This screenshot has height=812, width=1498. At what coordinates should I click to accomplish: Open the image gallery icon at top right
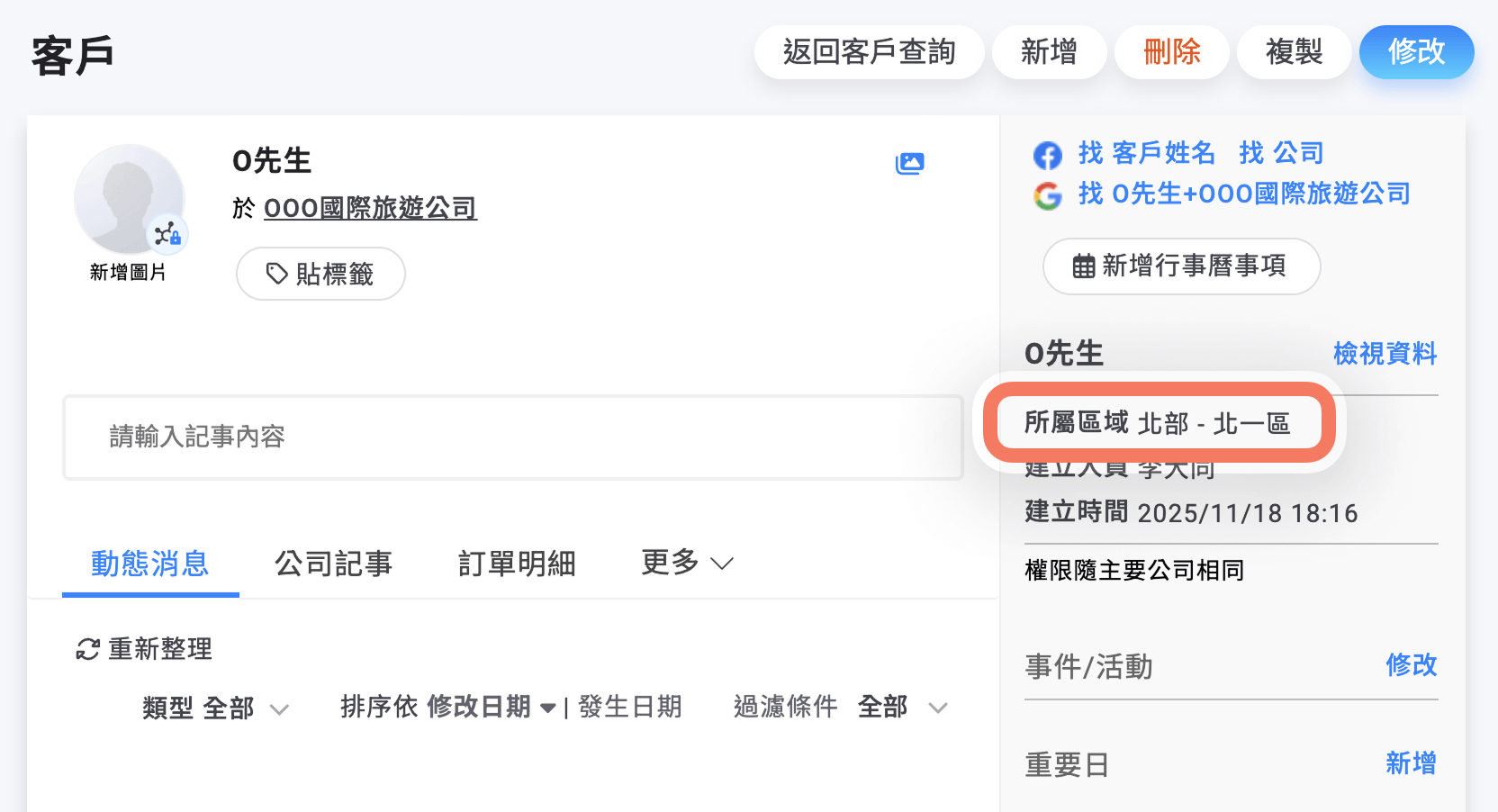910,163
